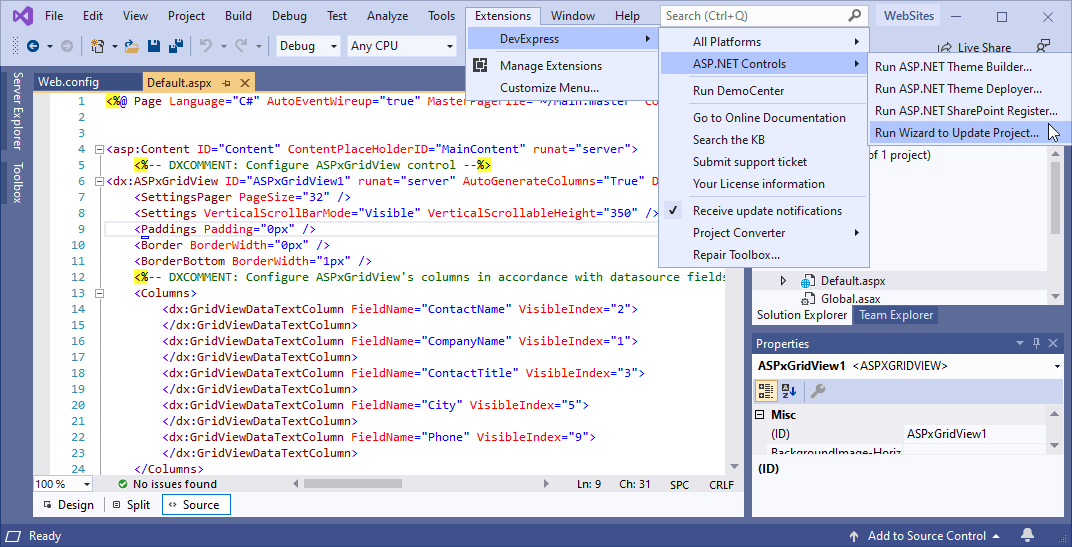Click the Properties grid scroll-down arrow

pos(1055,445)
